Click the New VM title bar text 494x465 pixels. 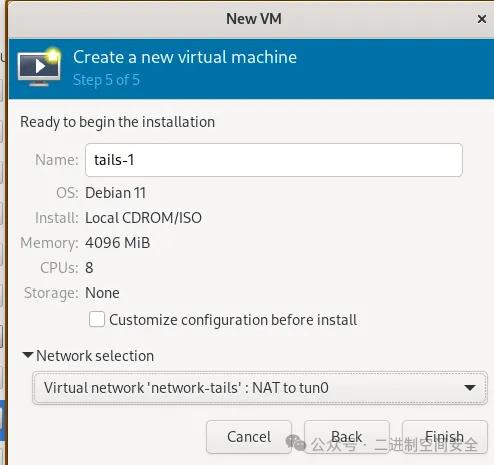pyautogui.click(x=254, y=19)
